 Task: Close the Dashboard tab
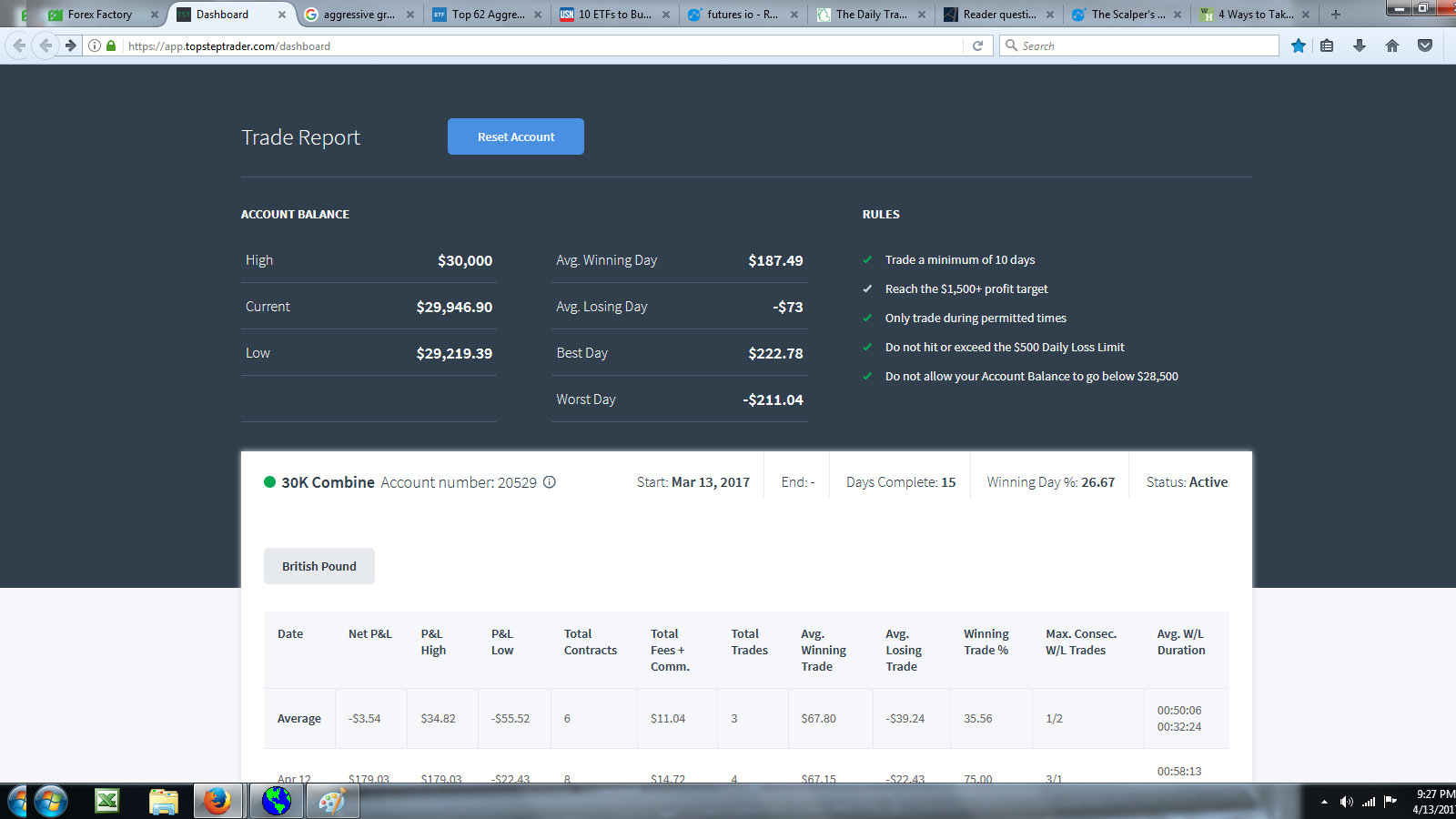coord(282,15)
